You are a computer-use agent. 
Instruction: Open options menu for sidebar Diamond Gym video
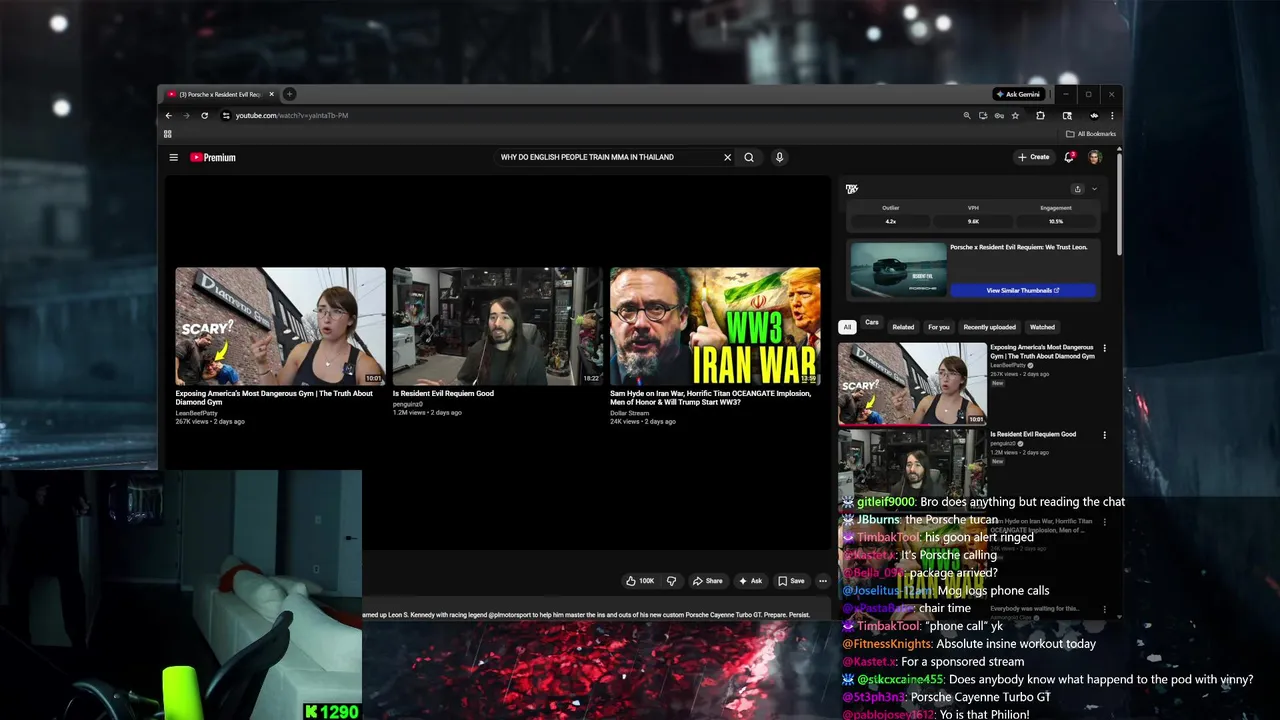pos(1105,349)
